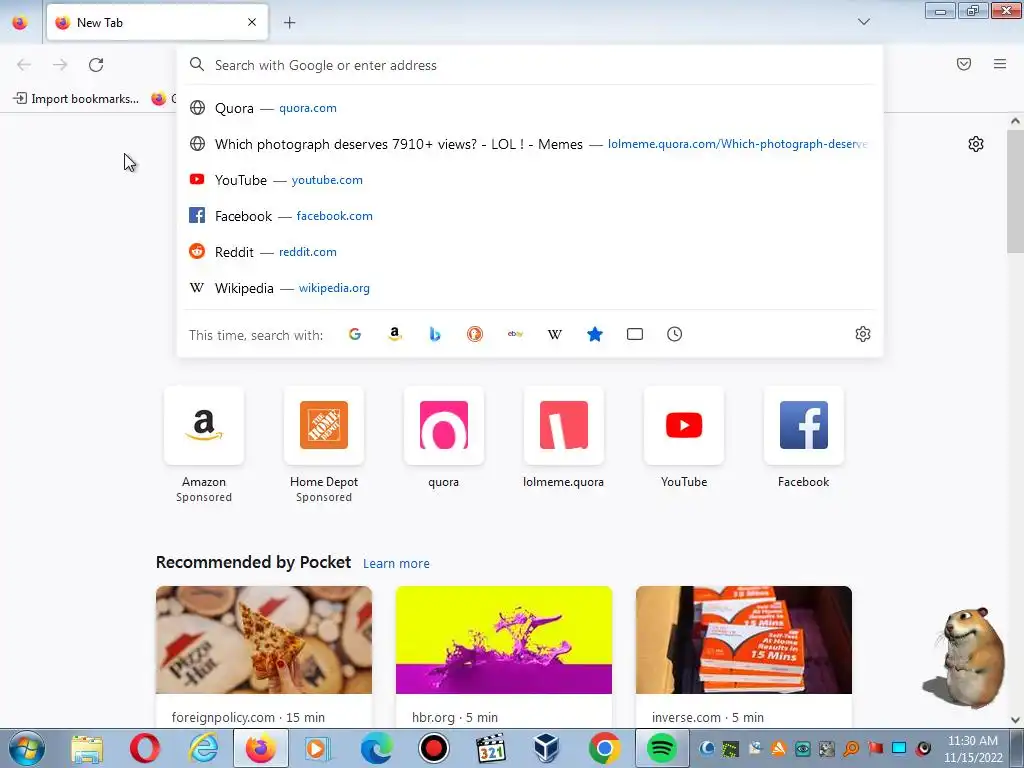Select the Wikipedia wikipedia.org suggestion
1024x768 pixels.
(530, 288)
